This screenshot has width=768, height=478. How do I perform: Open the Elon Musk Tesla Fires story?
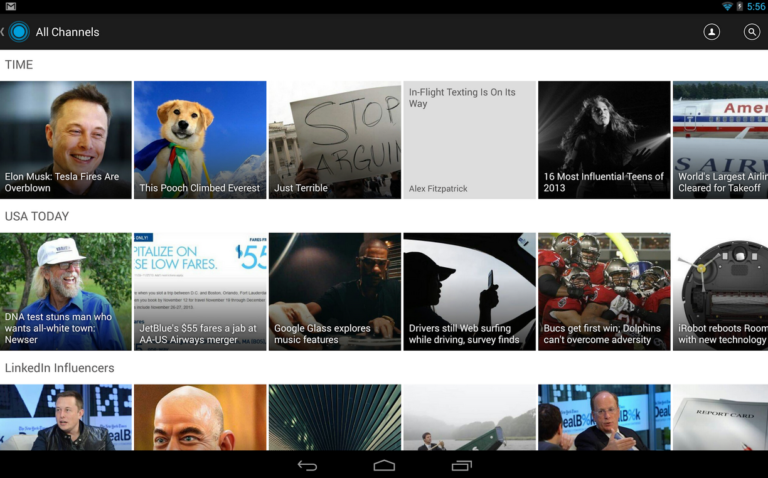[x=65, y=140]
